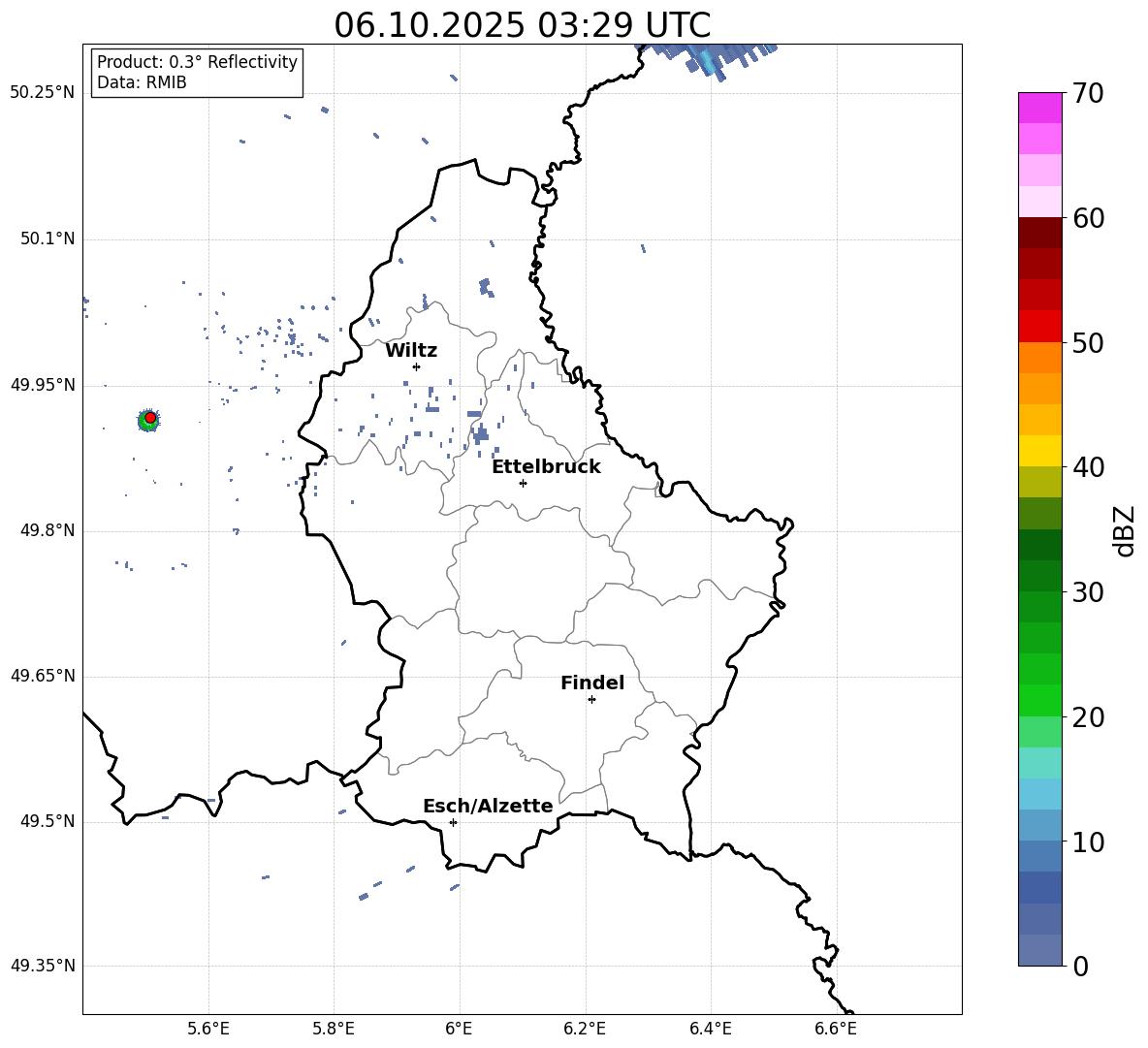Pick the dark maroon swatch just below 60

point(1039,233)
